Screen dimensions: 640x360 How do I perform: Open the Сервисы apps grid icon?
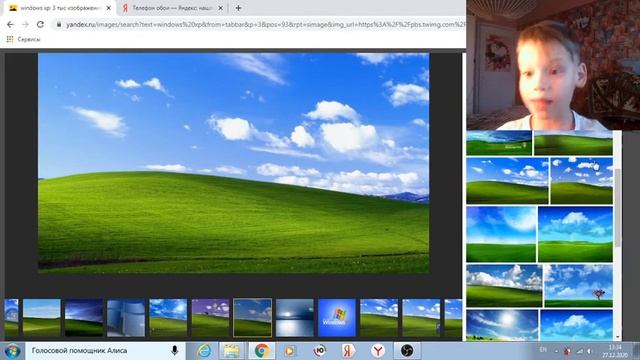click(10, 39)
